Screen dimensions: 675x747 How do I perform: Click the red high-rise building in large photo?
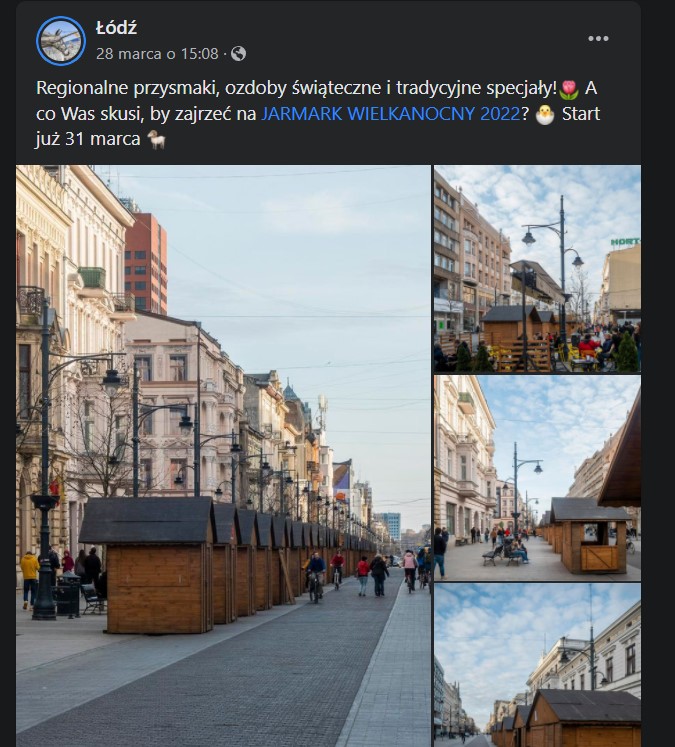[146, 263]
